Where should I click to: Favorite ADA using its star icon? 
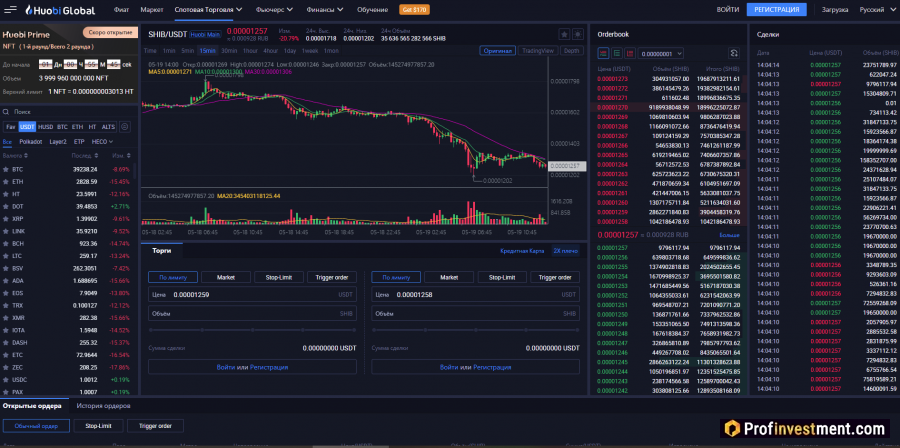(6, 281)
